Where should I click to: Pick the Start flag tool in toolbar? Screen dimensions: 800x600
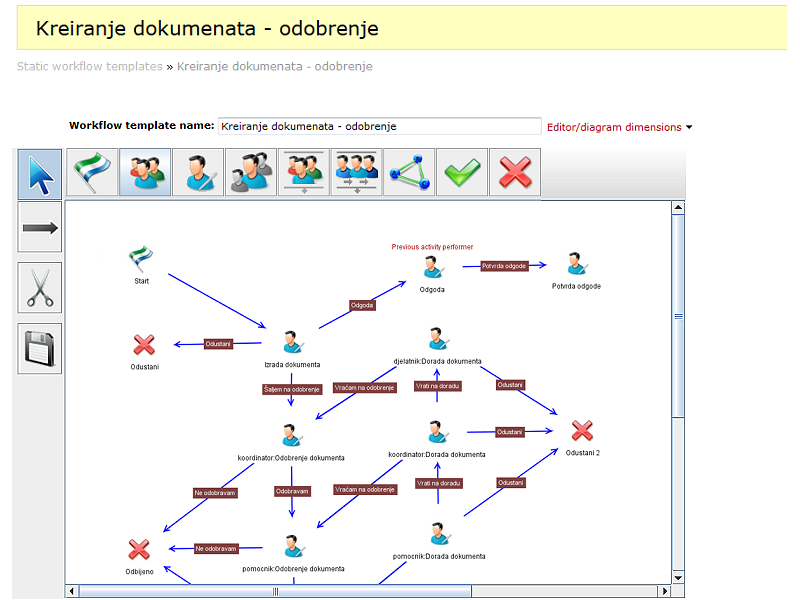point(92,172)
